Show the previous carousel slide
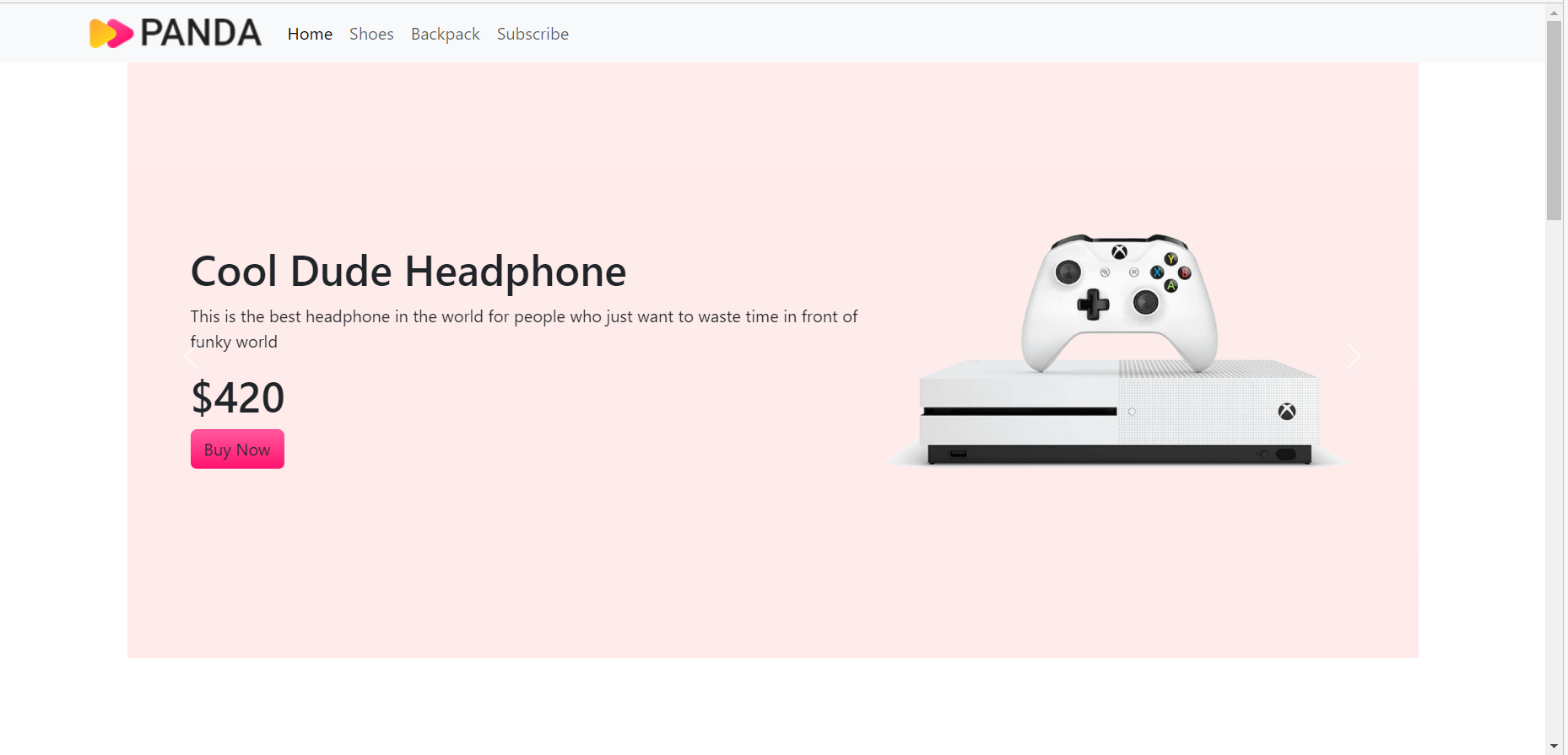 [x=191, y=358]
